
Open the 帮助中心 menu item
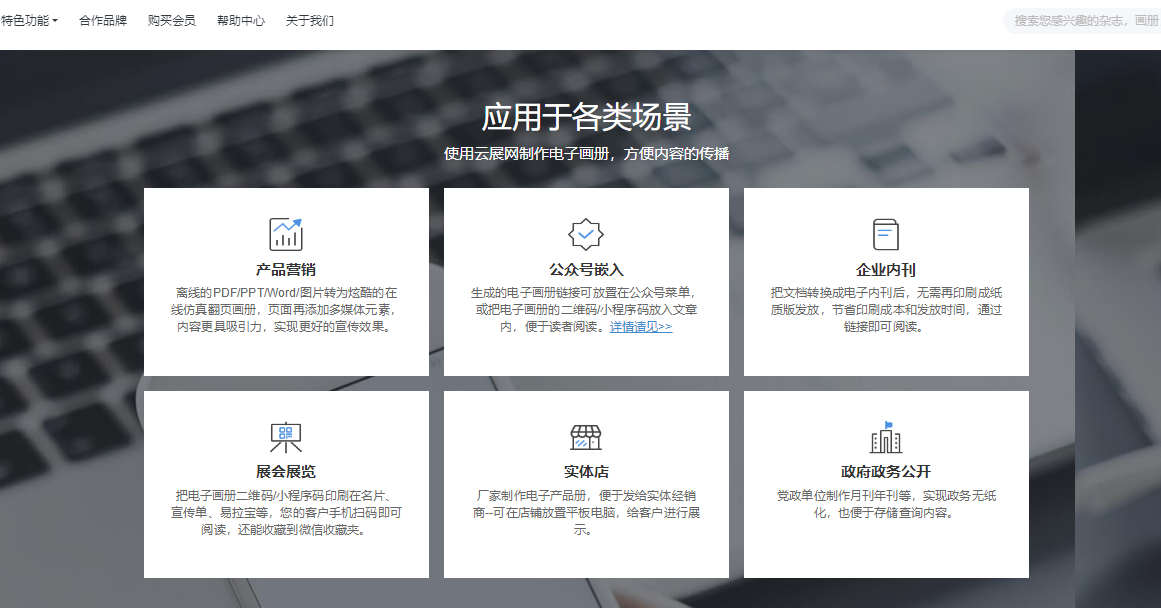point(241,21)
